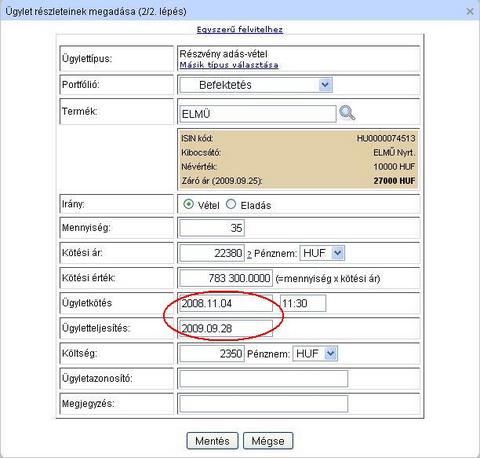Click the time field showing 11:30
This screenshot has width=480, height=458.
[303, 303]
